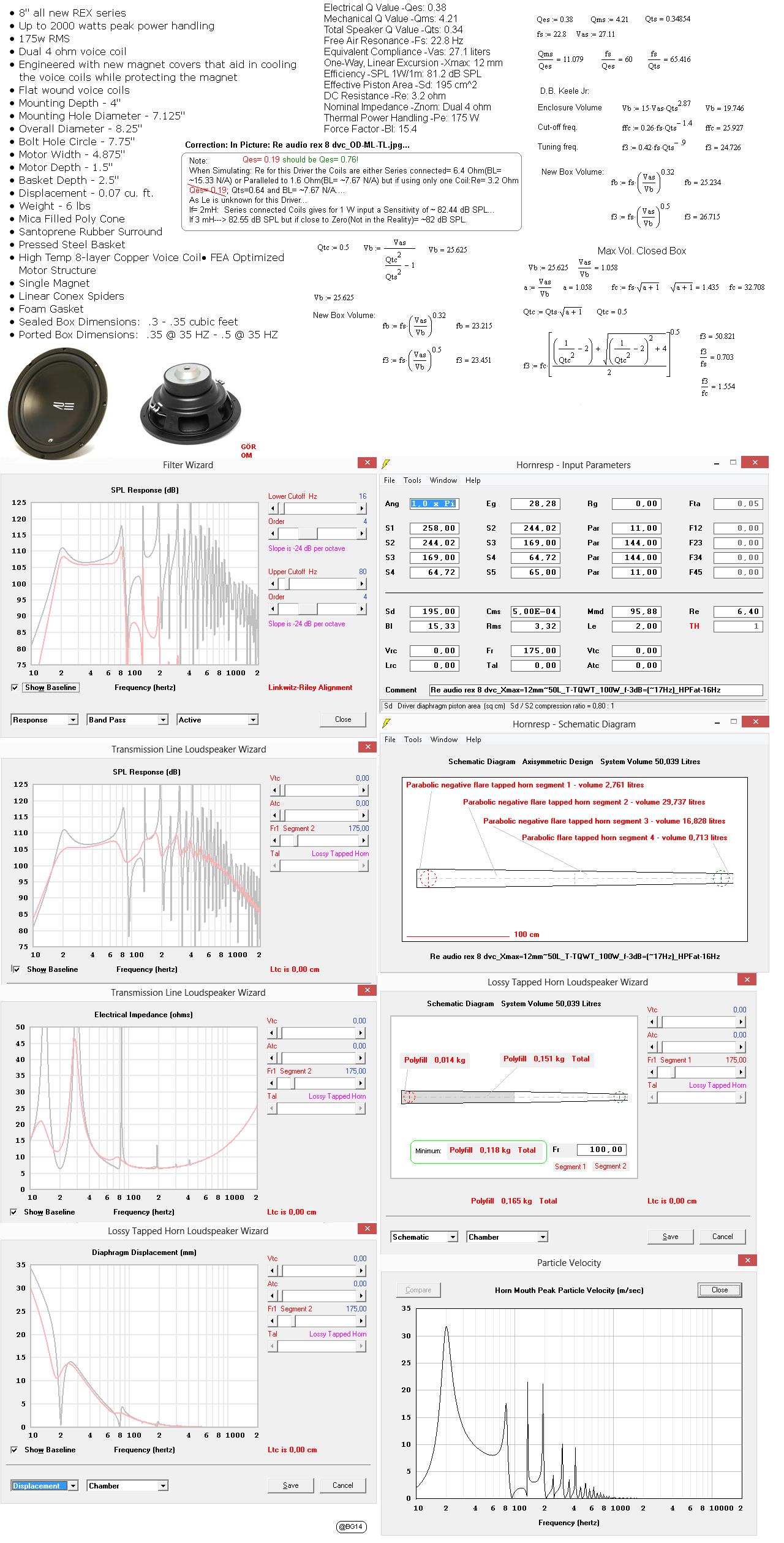Click Segment 1 label under Fr field
Image resolution: width=784 pixels, height=1543 pixels.
pyautogui.click(x=570, y=1167)
